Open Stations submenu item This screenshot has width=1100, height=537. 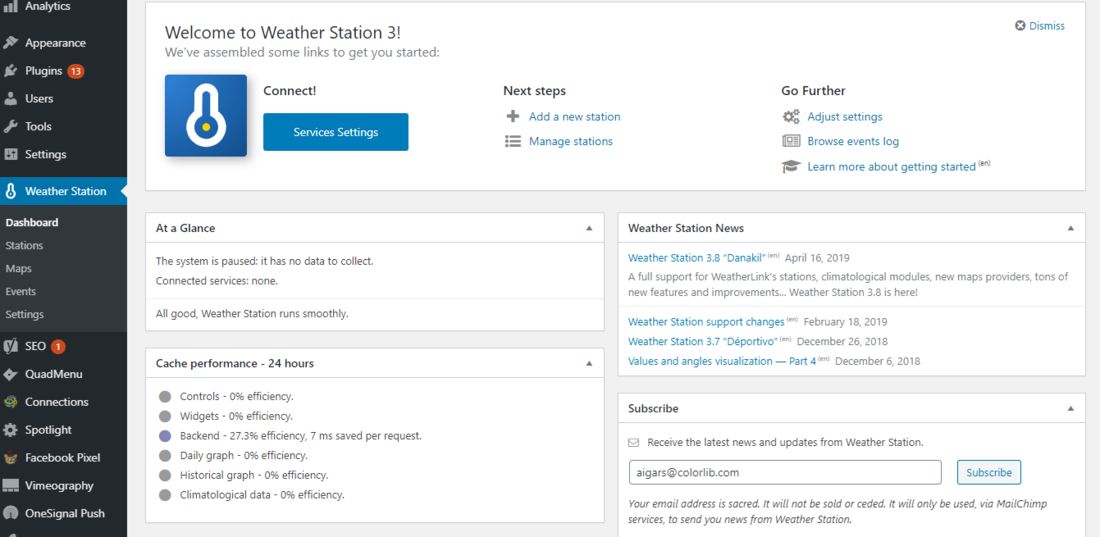pyautogui.click(x=24, y=245)
